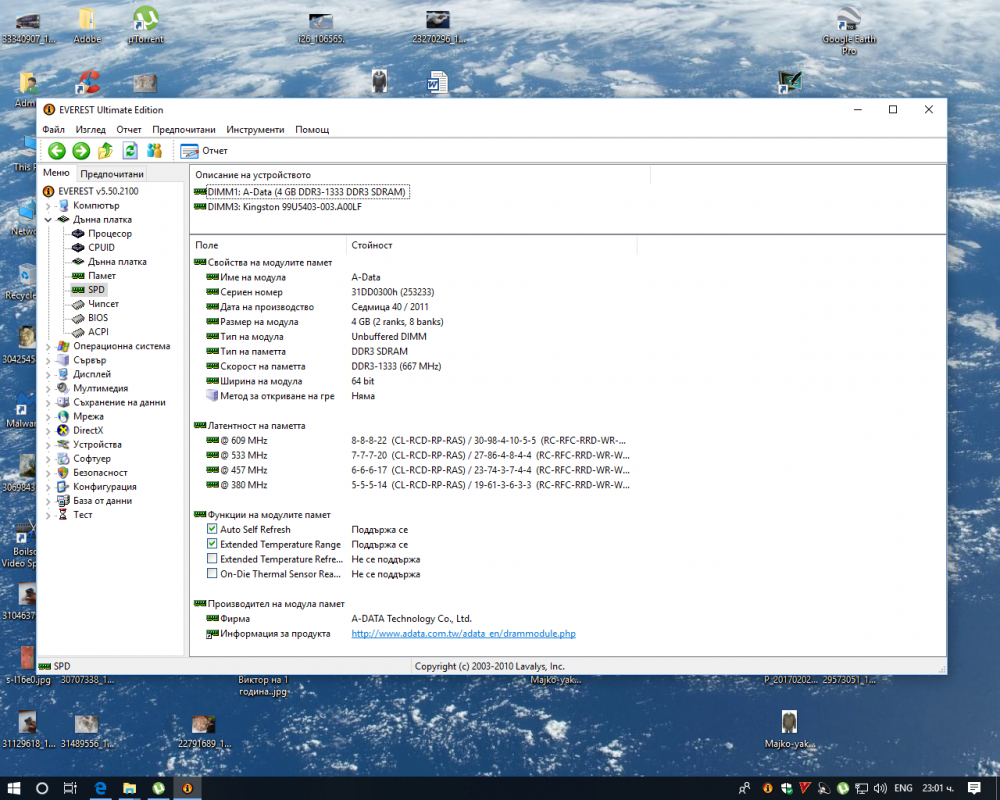
Task: Open Task View on the taskbar
Action: pyautogui.click(x=70, y=788)
